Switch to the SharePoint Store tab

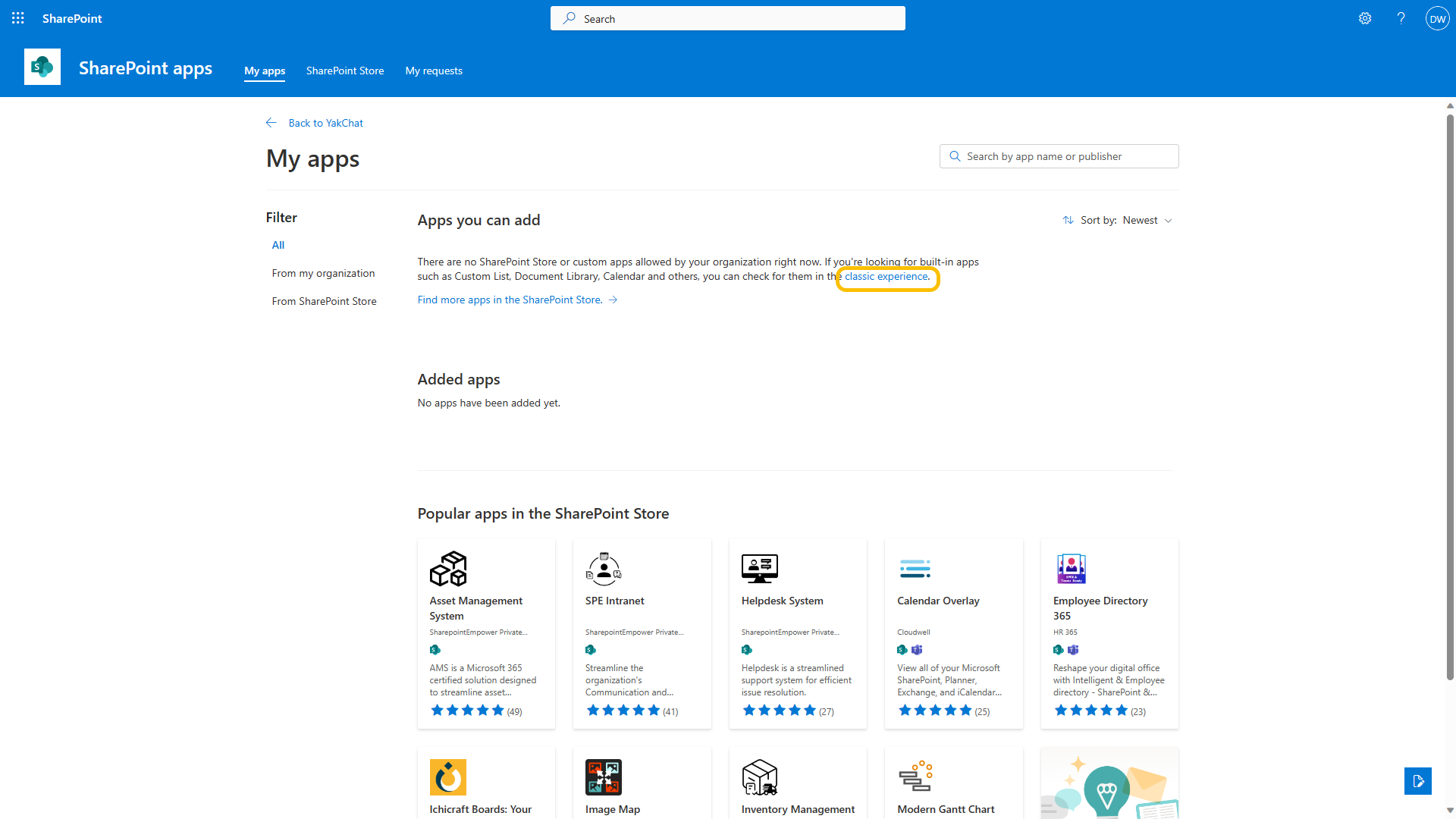tap(345, 71)
